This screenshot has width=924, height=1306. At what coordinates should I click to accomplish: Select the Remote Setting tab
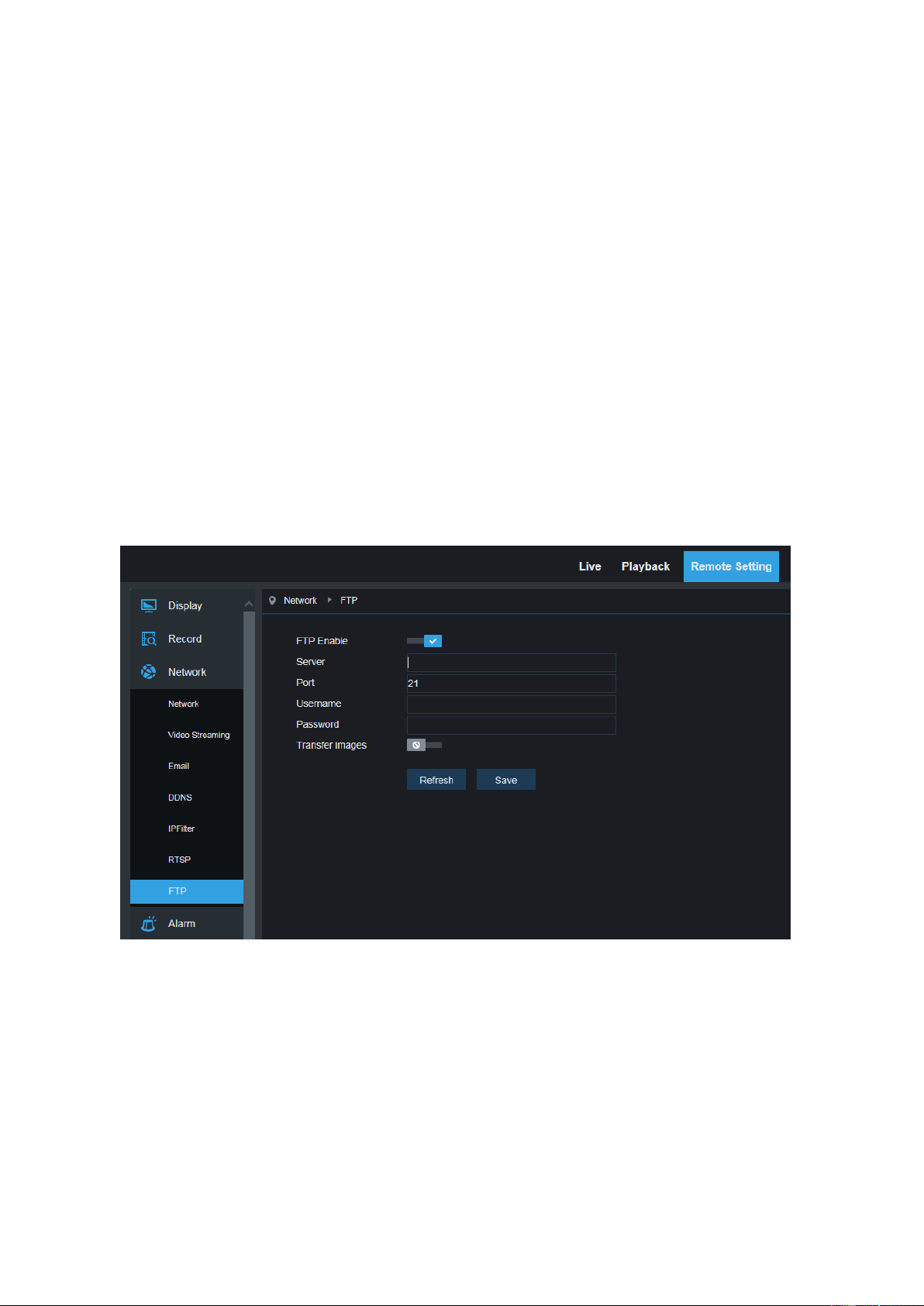pyautogui.click(x=731, y=567)
